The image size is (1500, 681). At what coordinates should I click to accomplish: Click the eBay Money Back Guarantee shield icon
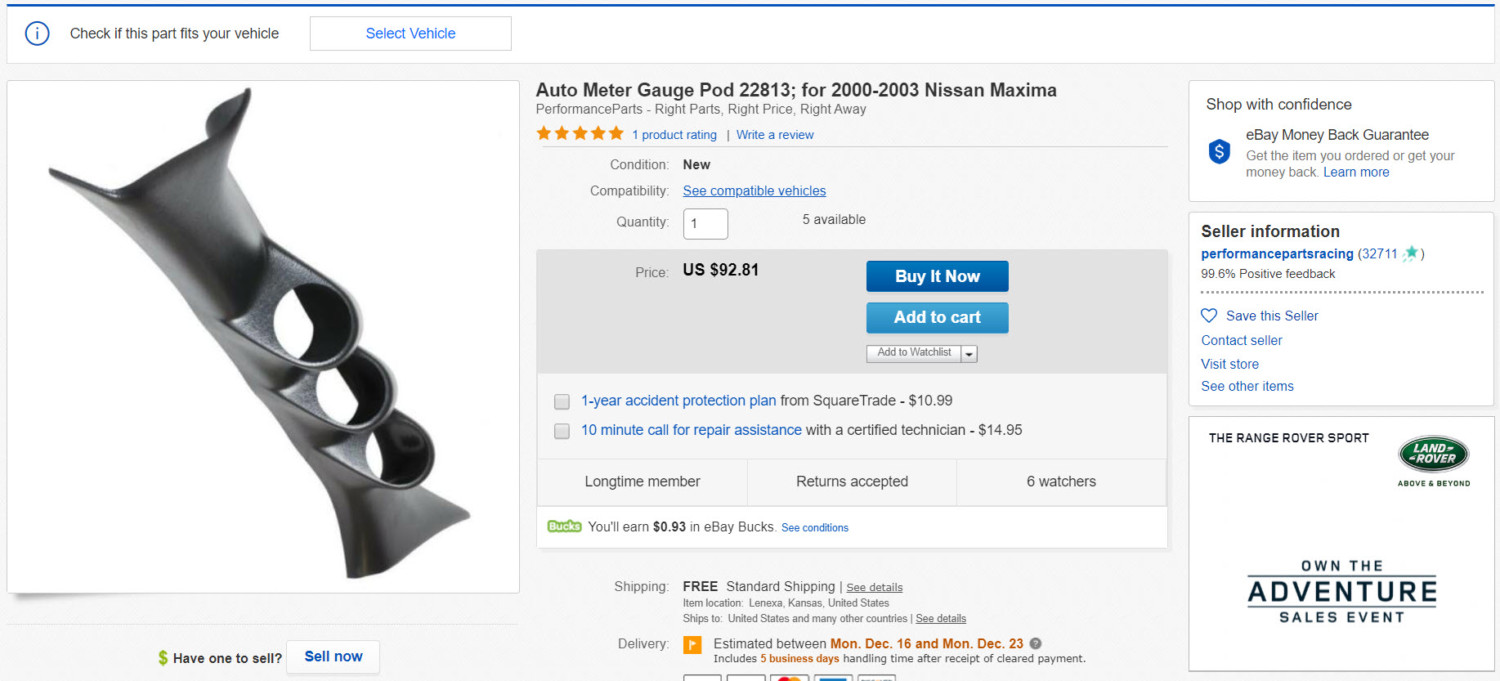[1219, 152]
